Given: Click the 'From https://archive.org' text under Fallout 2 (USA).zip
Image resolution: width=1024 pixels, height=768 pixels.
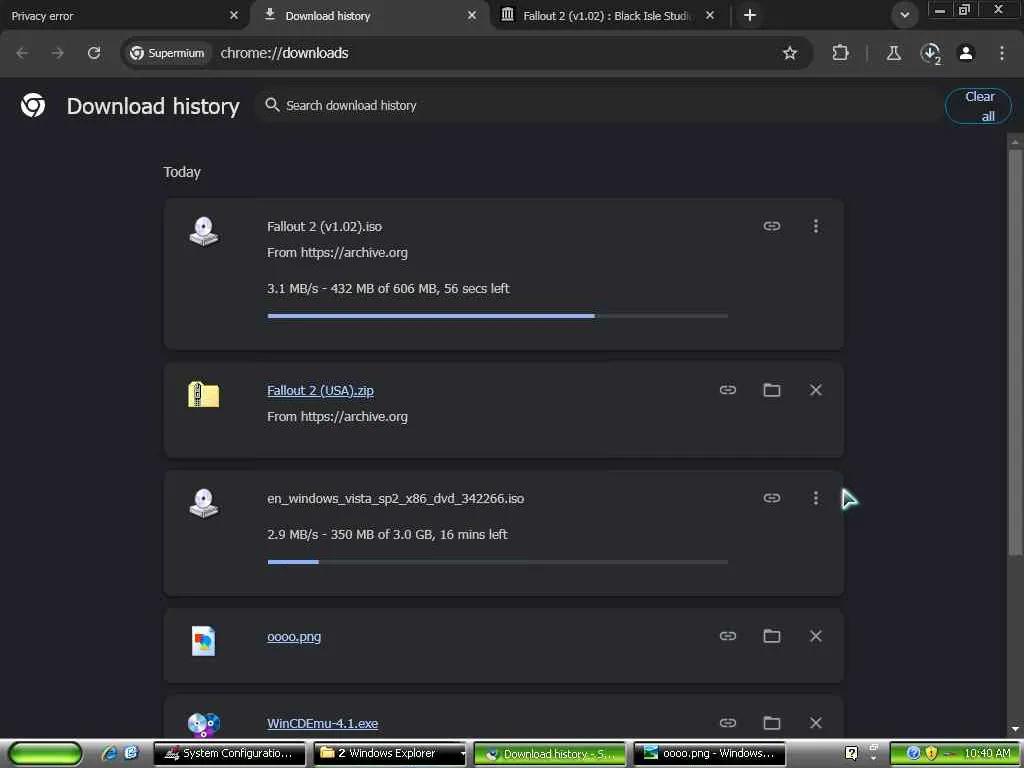Looking at the screenshot, I should (x=337, y=417).
